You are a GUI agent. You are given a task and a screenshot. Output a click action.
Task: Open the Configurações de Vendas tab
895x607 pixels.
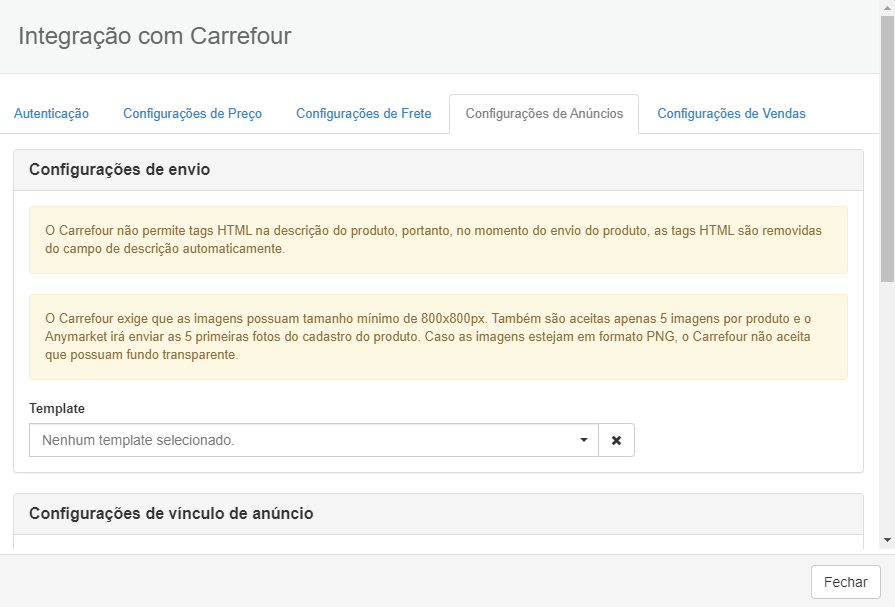[731, 114]
